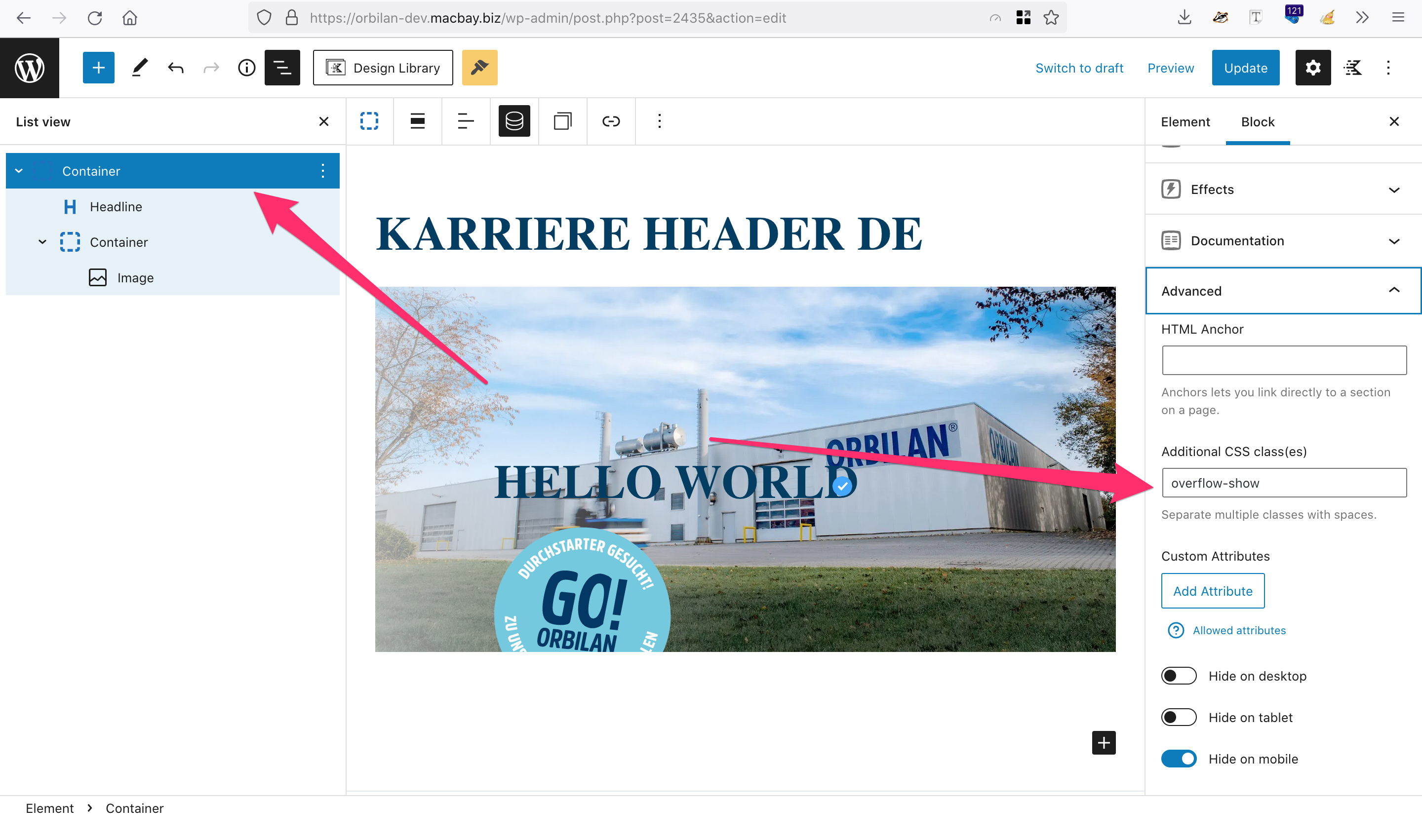
Task: Click the Preview button
Action: (1171, 68)
